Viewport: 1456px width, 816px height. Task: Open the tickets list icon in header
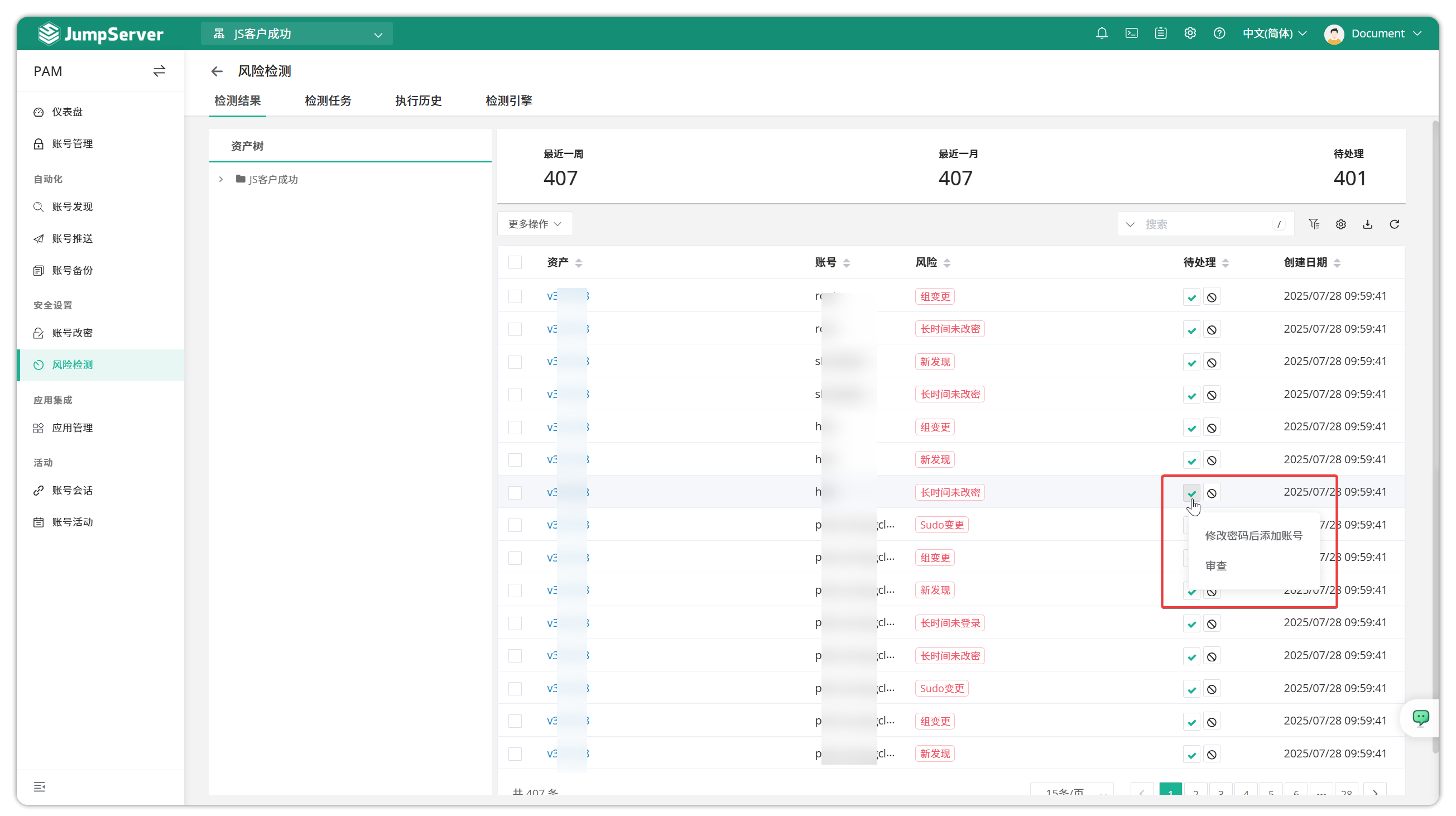(x=1161, y=33)
